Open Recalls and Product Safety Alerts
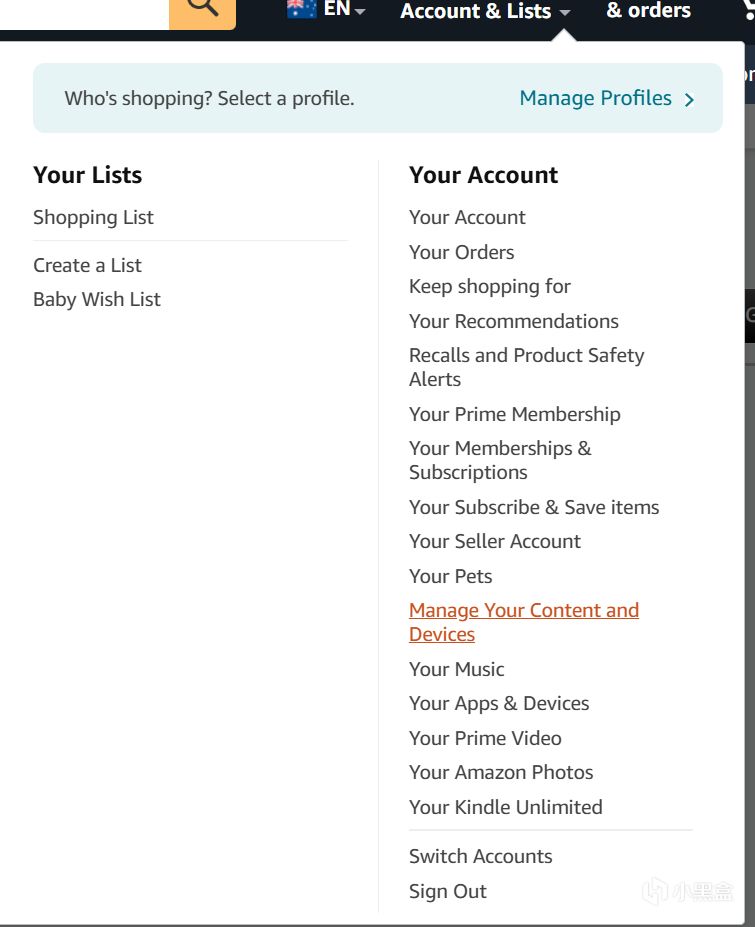The width and height of the screenshot is (755, 927). pos(526,367)
